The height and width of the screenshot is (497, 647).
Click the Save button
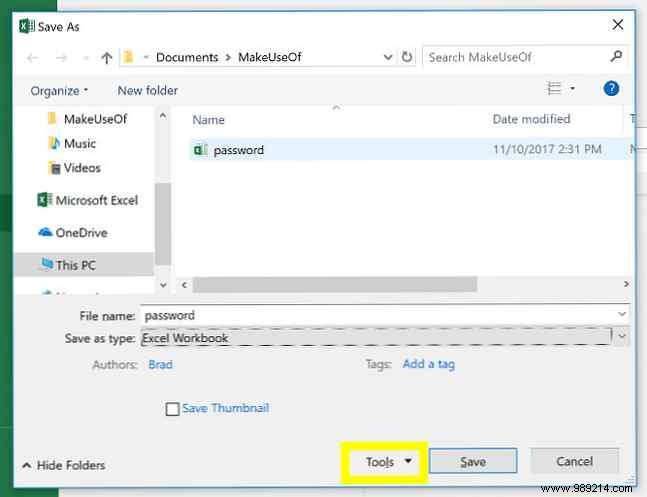(473, 461)
